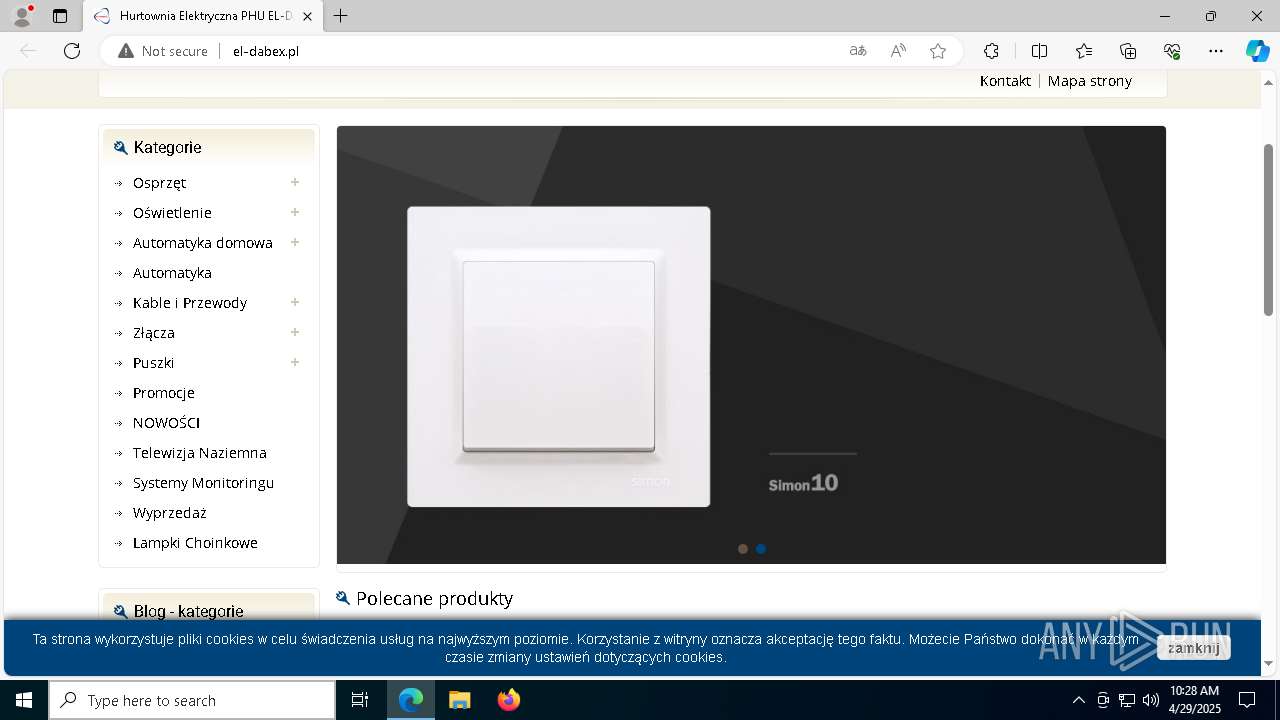The height and width of the screenshot is (720, 1280).
Task: Open Favorites list icon
Action: point(1084,51)
